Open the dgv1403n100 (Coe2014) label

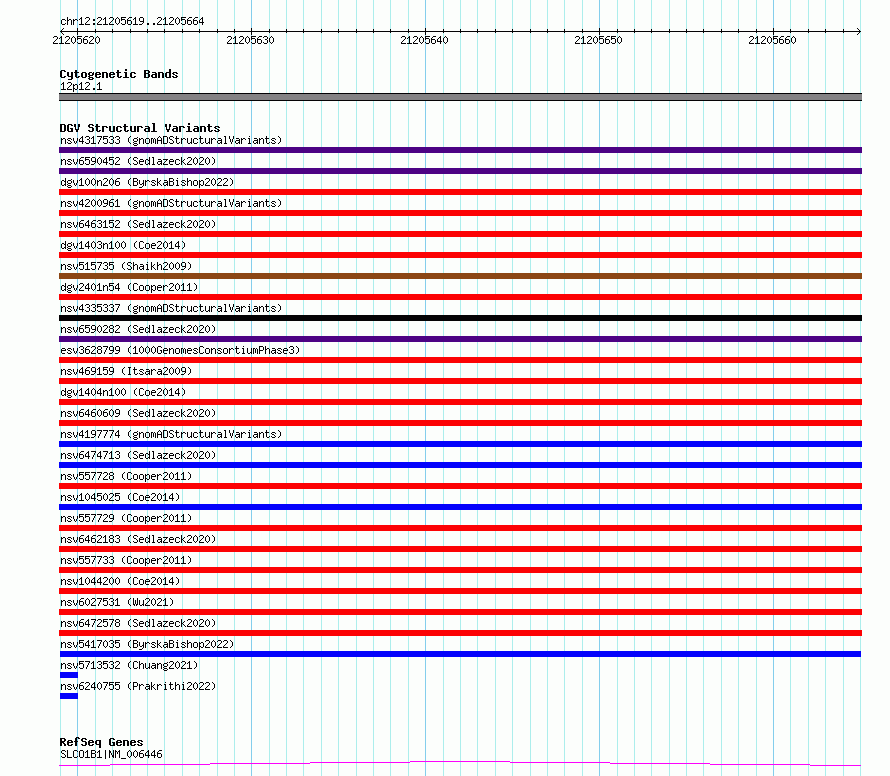(123, 245)
